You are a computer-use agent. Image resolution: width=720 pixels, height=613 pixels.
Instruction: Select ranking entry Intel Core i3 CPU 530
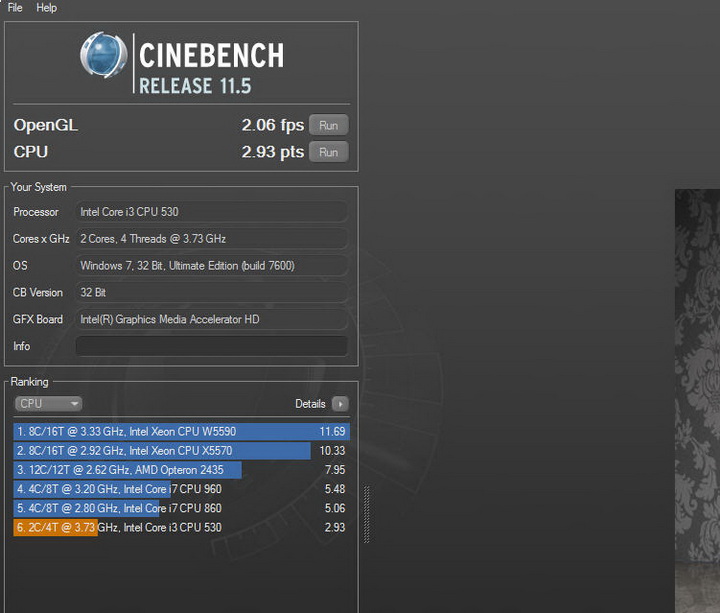tap(181, 528)
